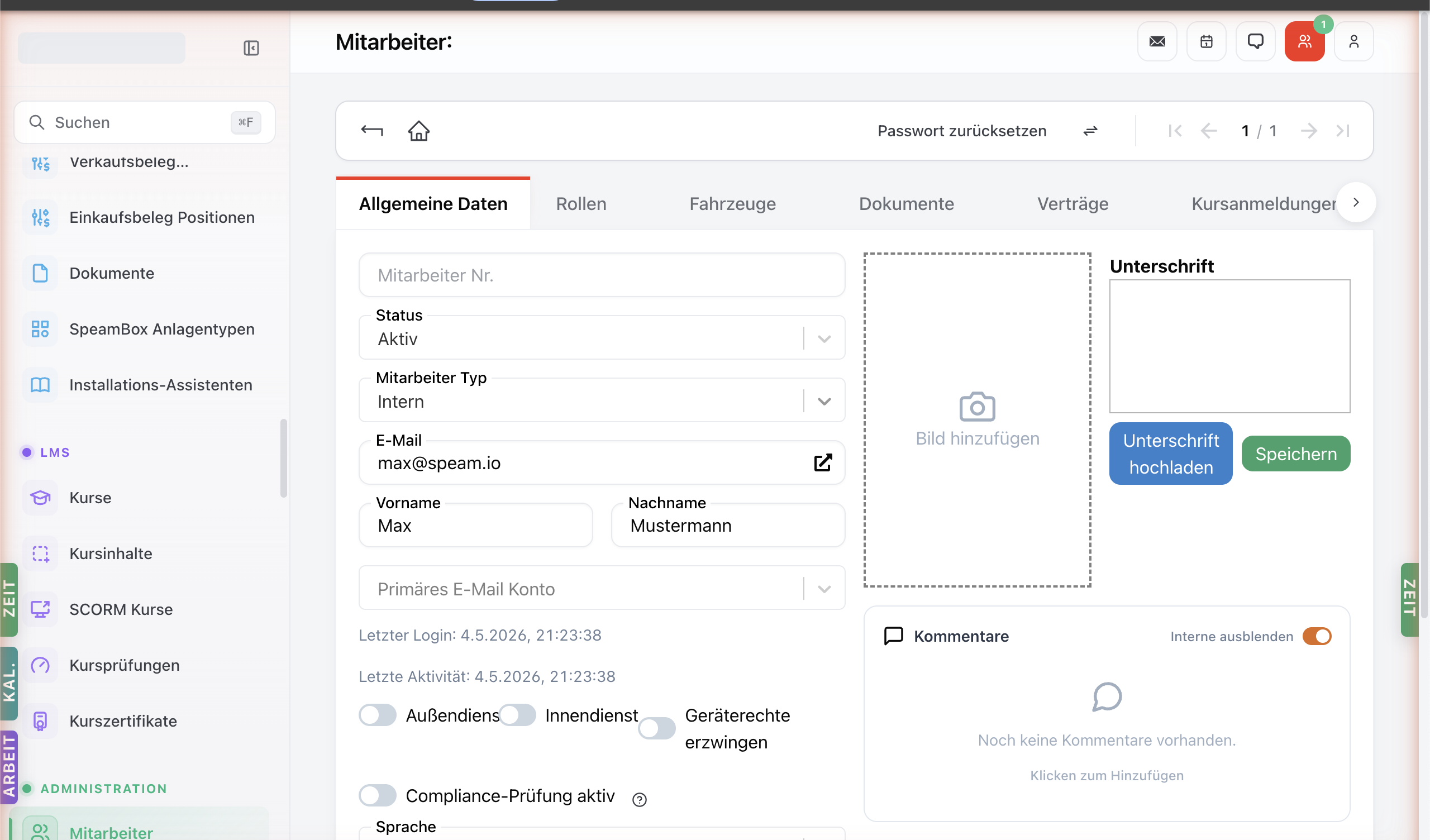
Task: Go to the home icon
Action: (419, 131)
